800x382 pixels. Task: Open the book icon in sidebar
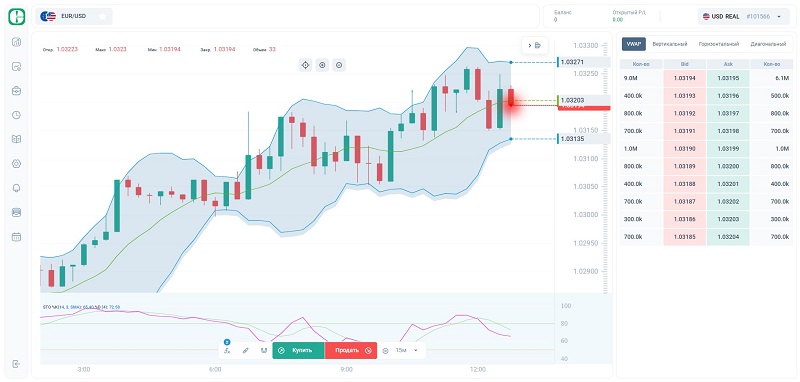(x=16, y=139)
